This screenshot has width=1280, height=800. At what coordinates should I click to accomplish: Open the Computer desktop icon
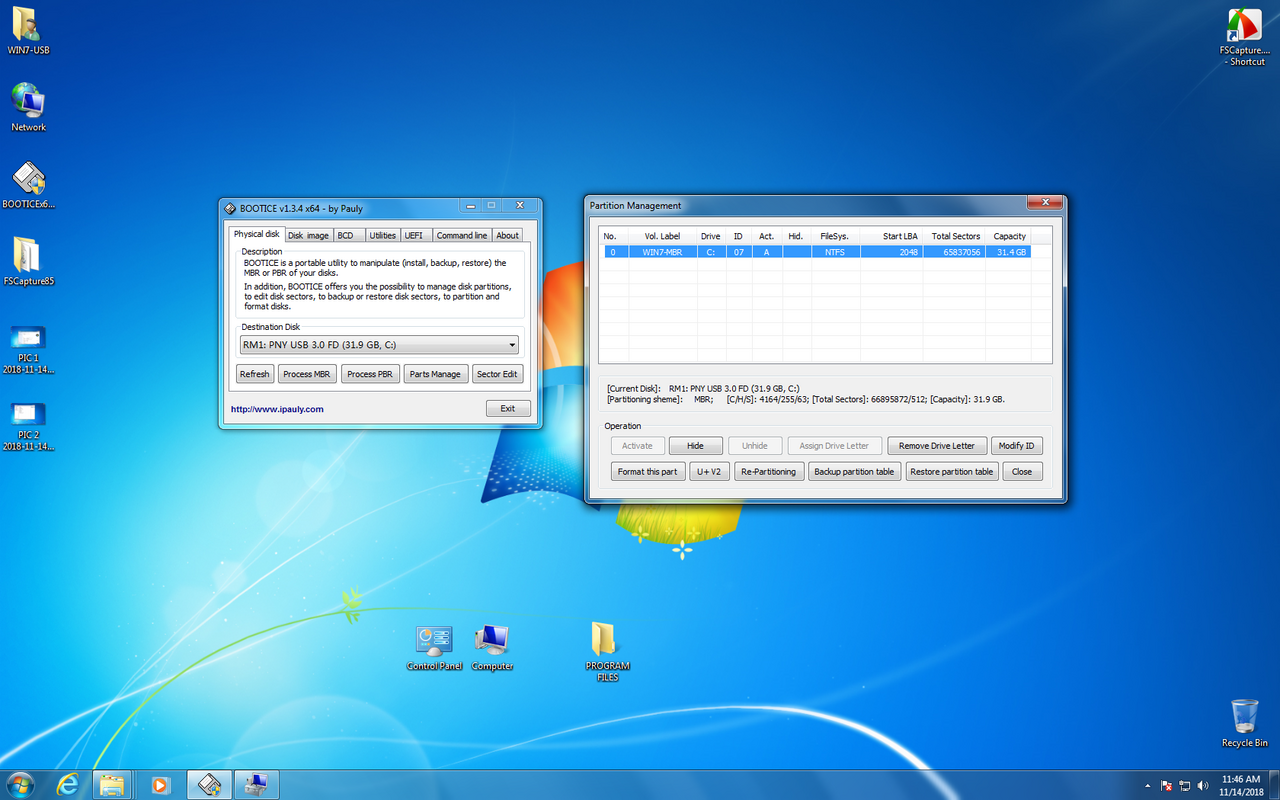(492, 648)
